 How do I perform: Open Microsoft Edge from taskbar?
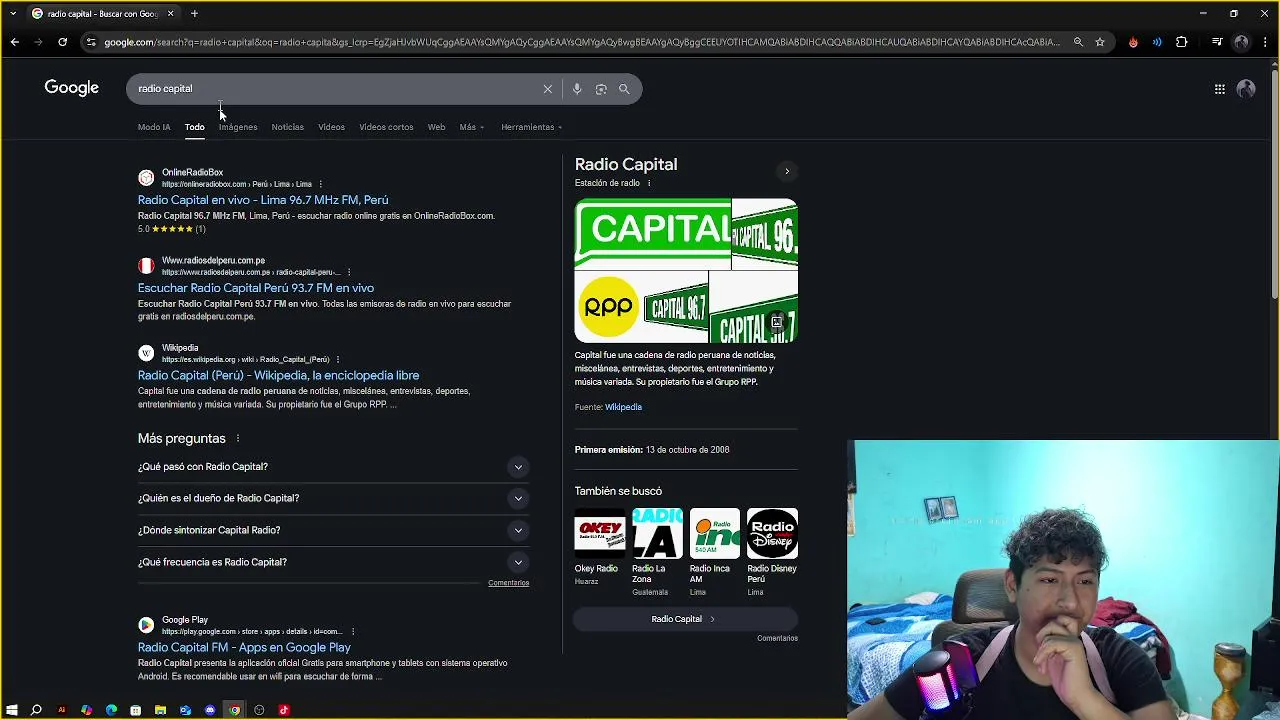(111, 710)
